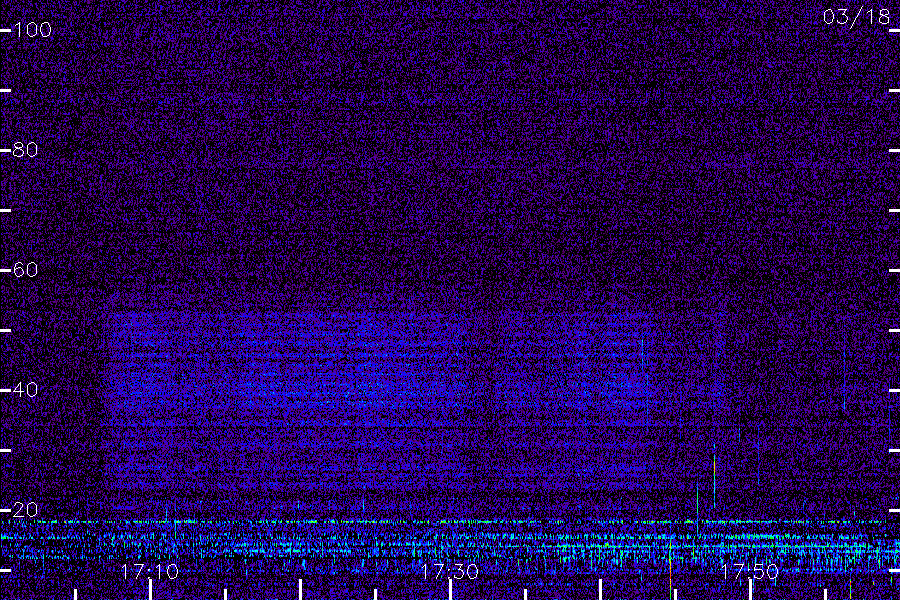Click the 80 frequency axis label

tap(25, 150)
